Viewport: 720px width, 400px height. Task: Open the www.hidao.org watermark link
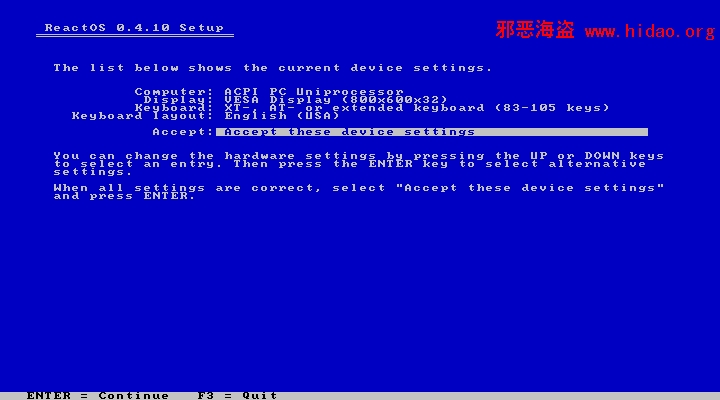[650, 31]
